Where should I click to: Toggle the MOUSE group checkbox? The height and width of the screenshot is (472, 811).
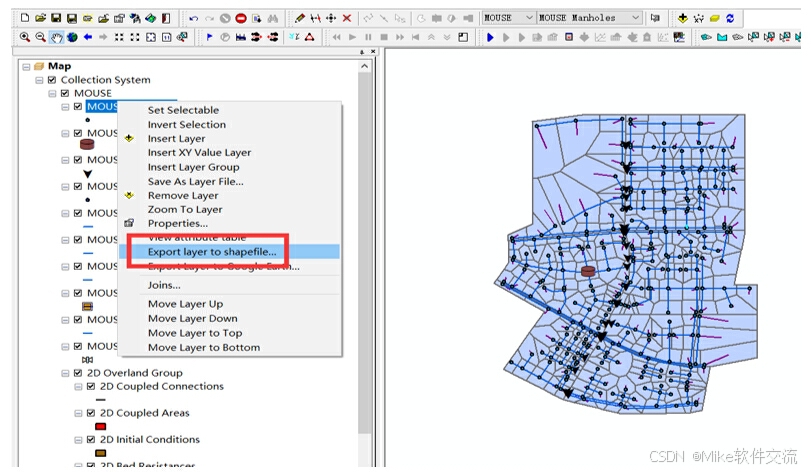point(65,94)
